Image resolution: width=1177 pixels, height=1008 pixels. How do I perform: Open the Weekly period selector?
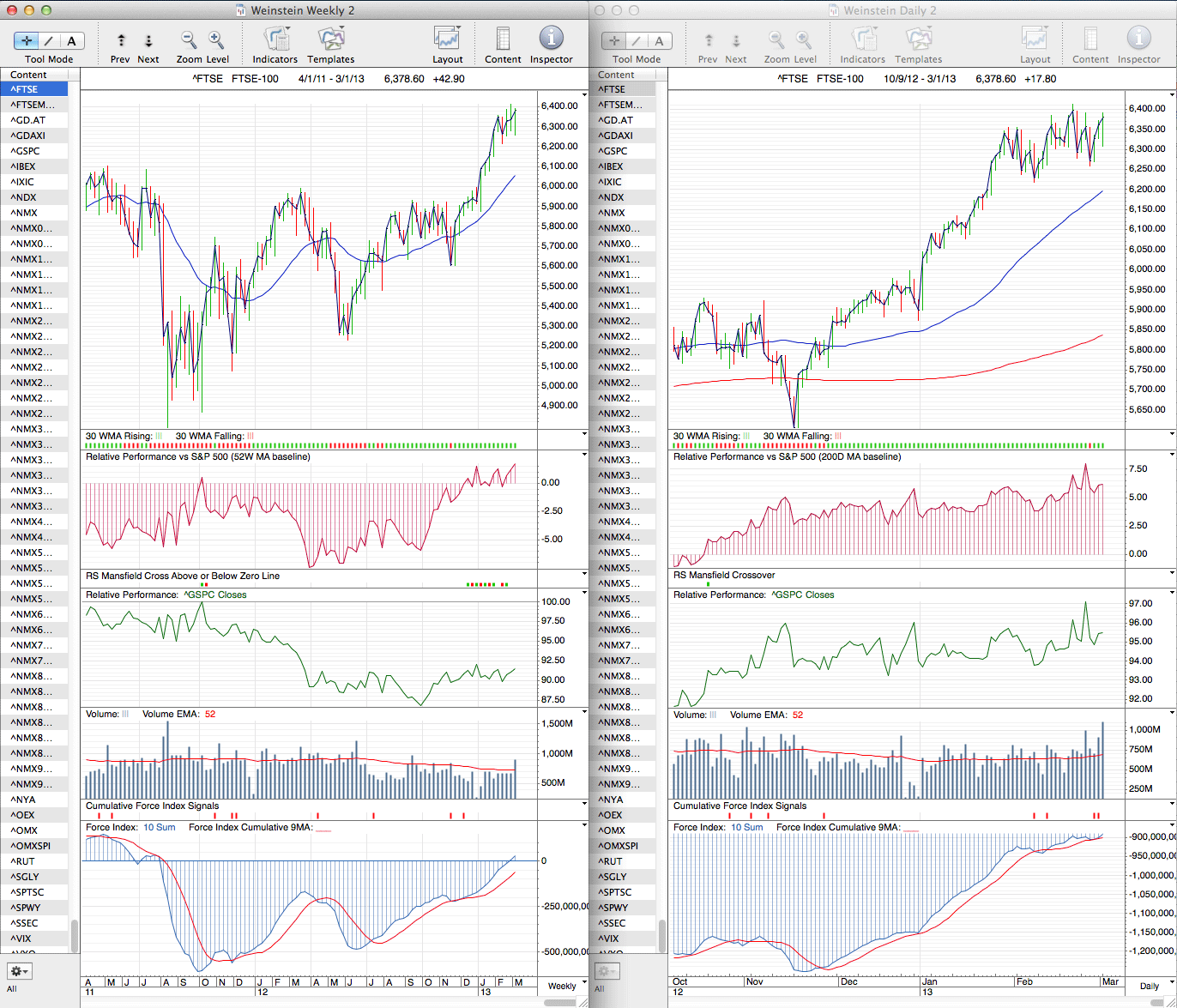[x=562, y=986]
